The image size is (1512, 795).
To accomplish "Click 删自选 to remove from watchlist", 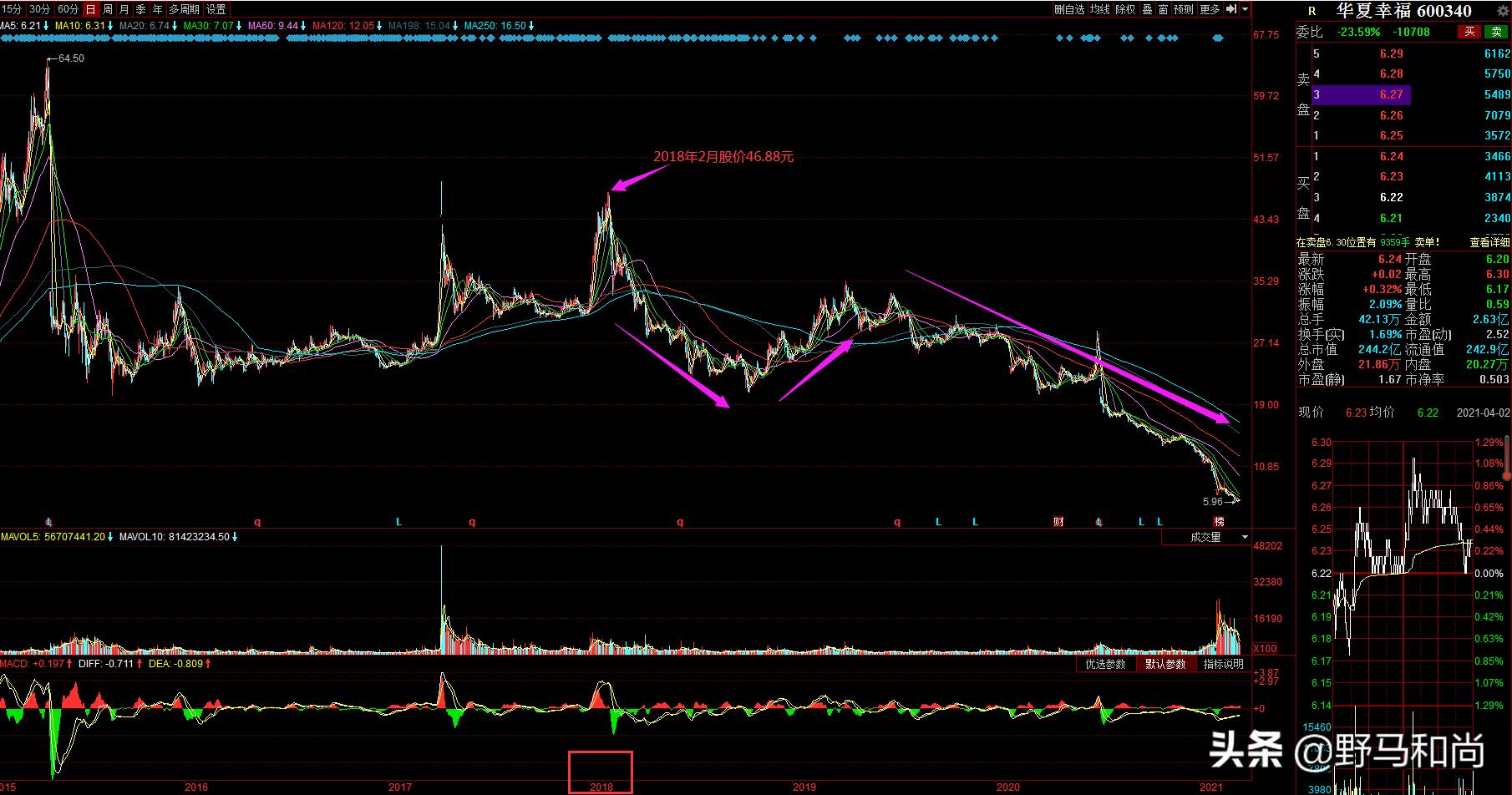I will (1069, 10).
